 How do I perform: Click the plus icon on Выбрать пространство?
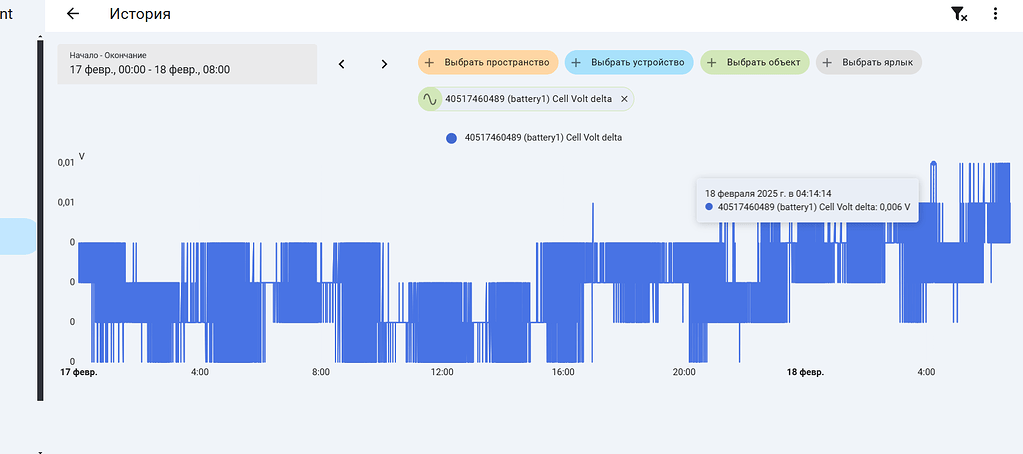[x=429, y=63]
